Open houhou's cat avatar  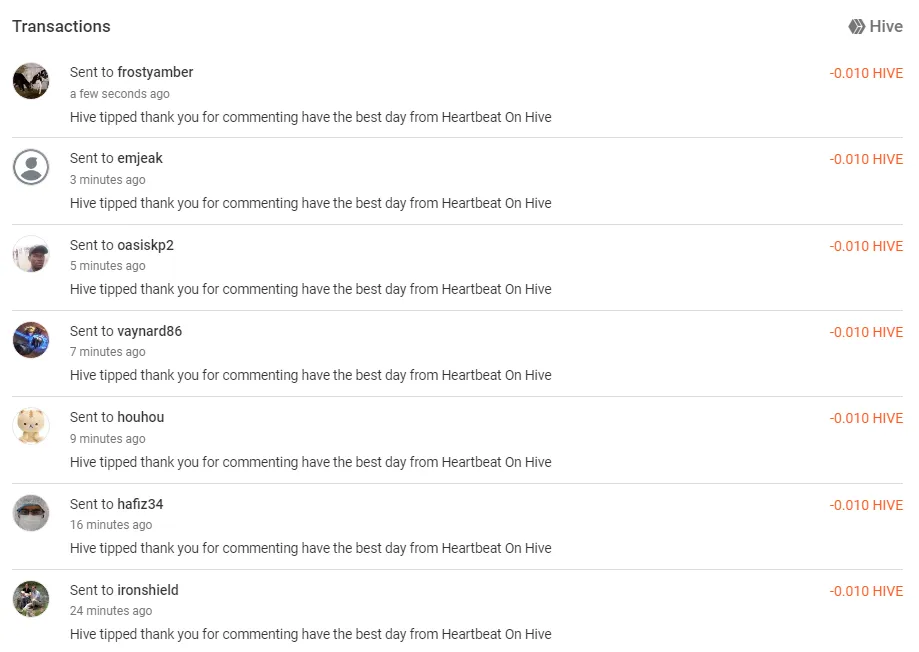point(31,426)
